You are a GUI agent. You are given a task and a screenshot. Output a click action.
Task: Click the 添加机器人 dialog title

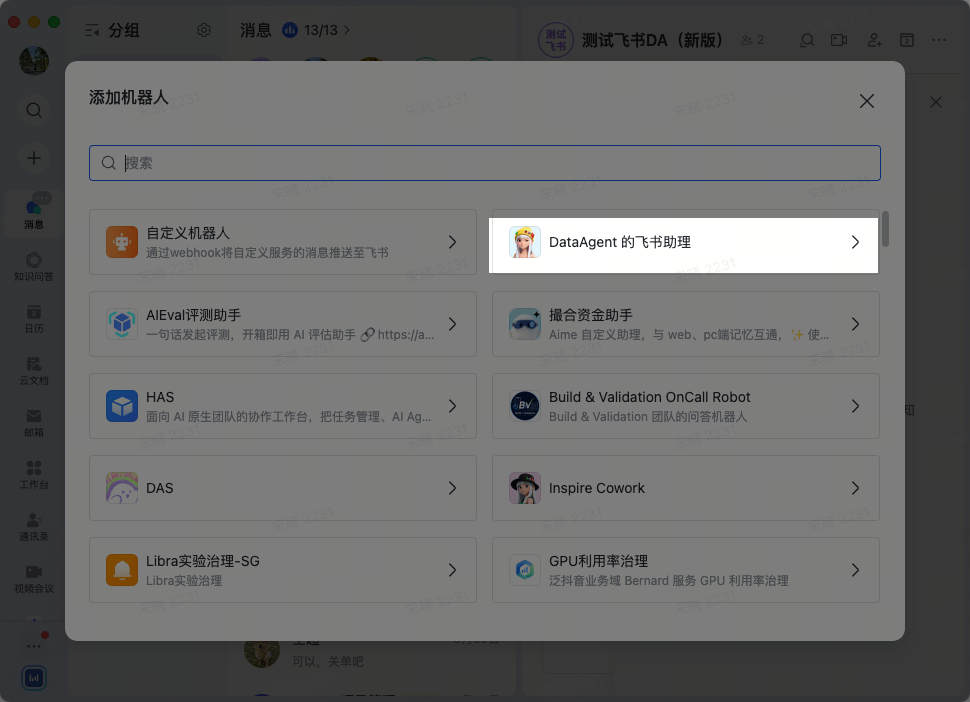[129, 97]
